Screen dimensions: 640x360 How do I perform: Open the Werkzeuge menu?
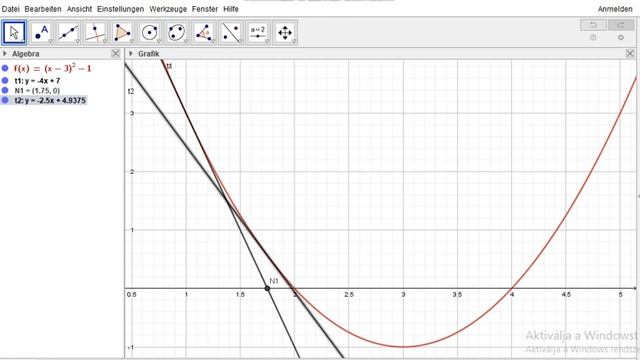[168, 9]
